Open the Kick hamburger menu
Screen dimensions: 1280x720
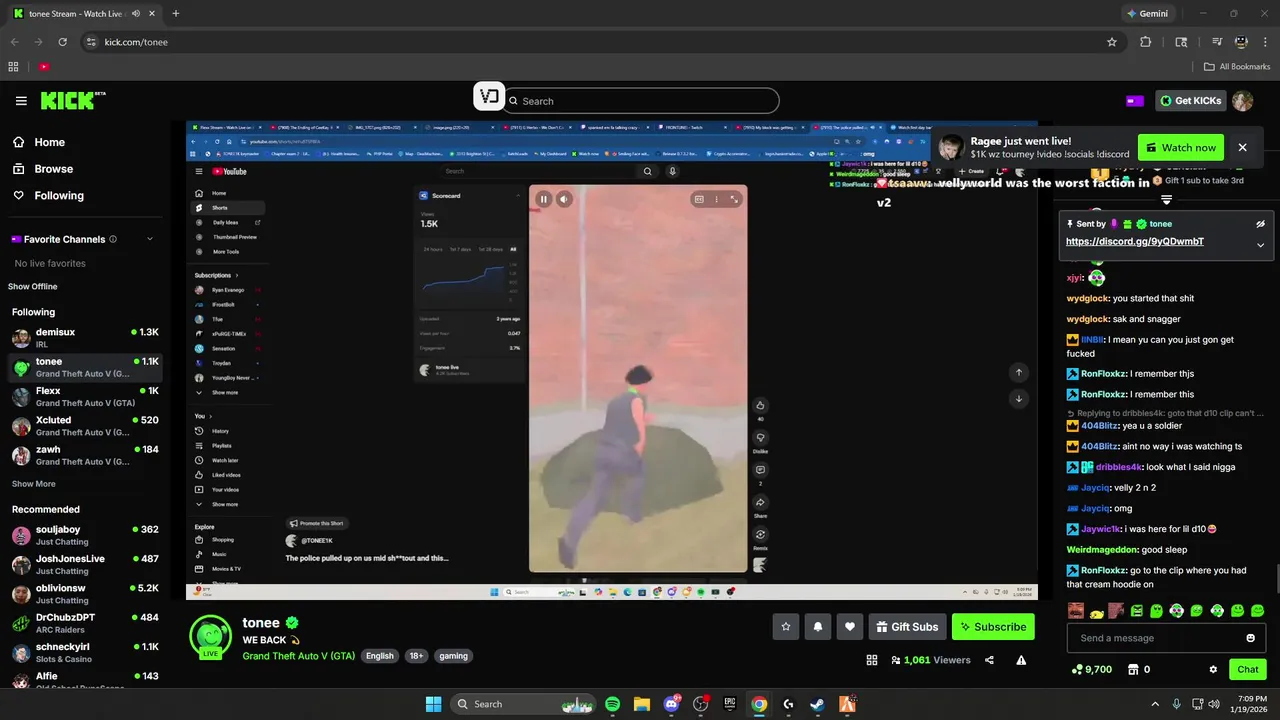coord(21,101)
